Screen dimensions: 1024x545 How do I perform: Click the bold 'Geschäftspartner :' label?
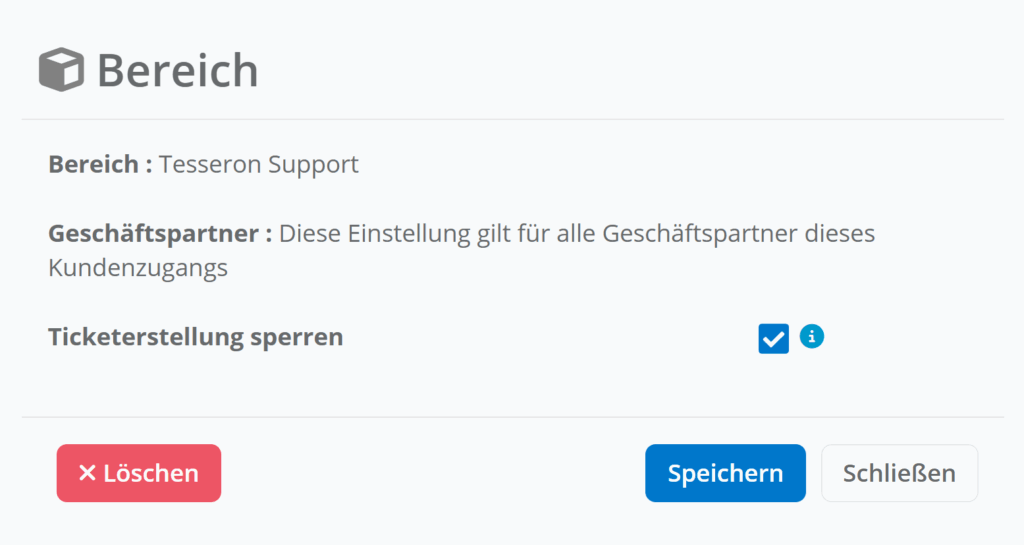(160, 234)
